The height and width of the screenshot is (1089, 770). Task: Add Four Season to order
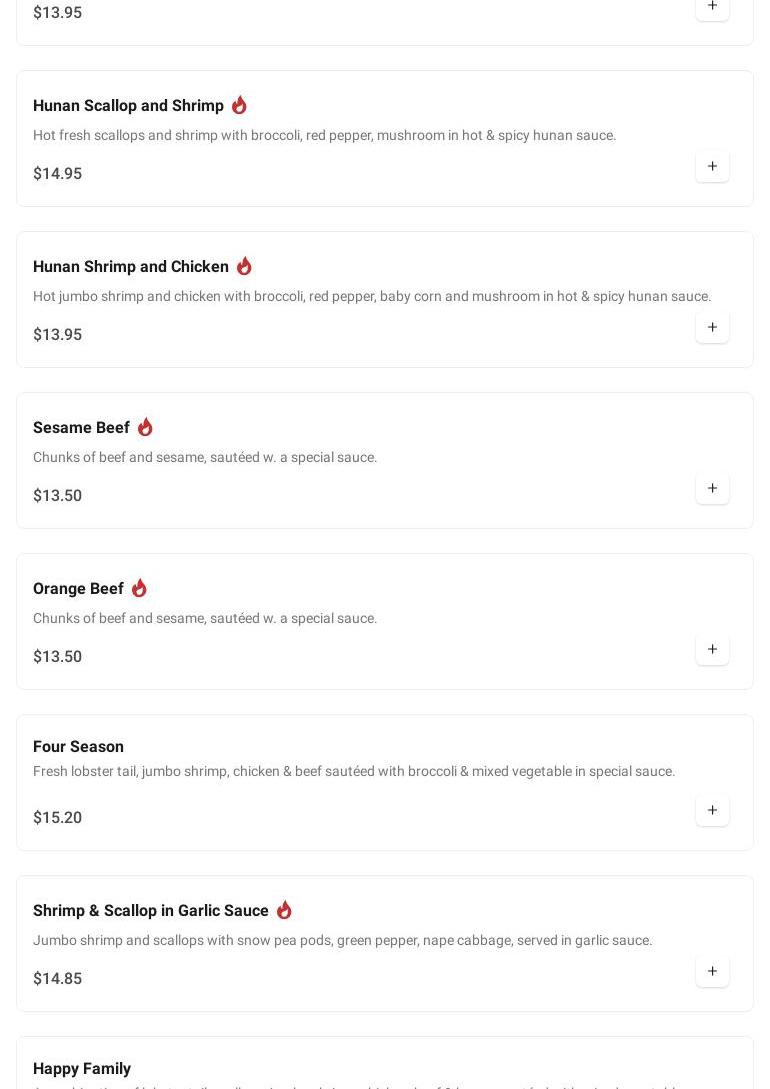[x=712, y=811]
